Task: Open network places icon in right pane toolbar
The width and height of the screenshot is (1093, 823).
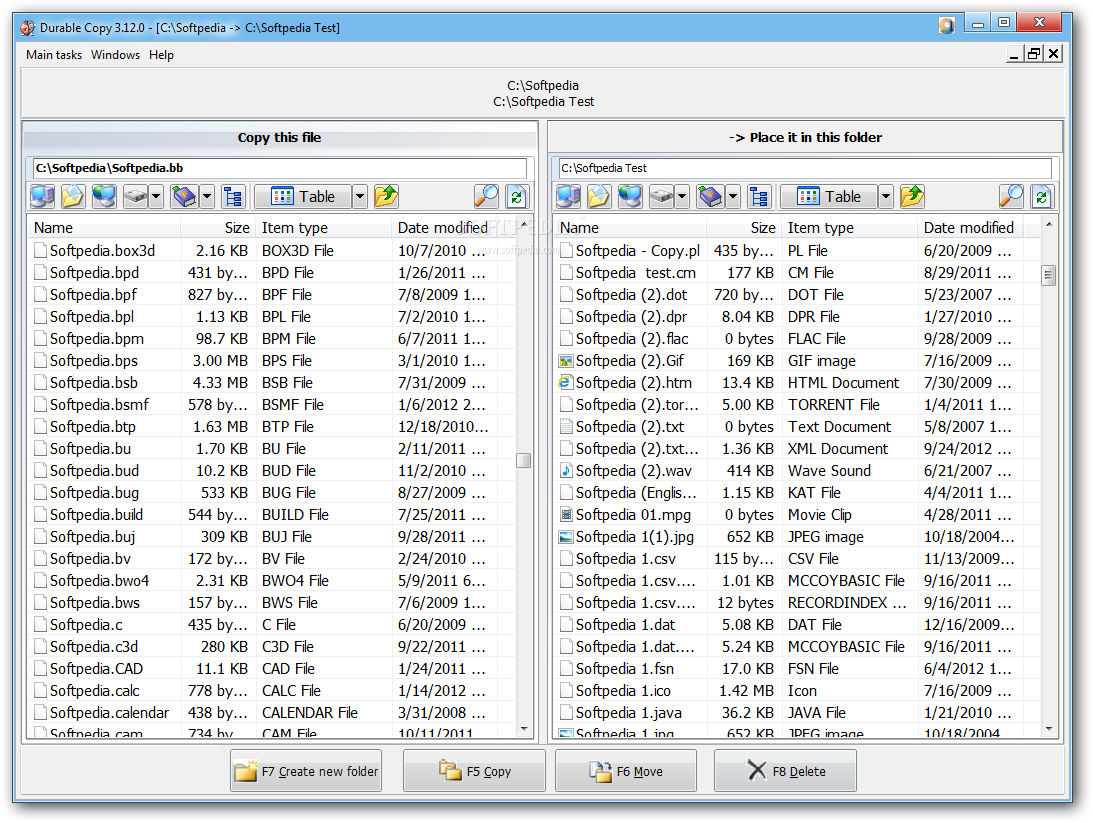Action: click(630, 197)
